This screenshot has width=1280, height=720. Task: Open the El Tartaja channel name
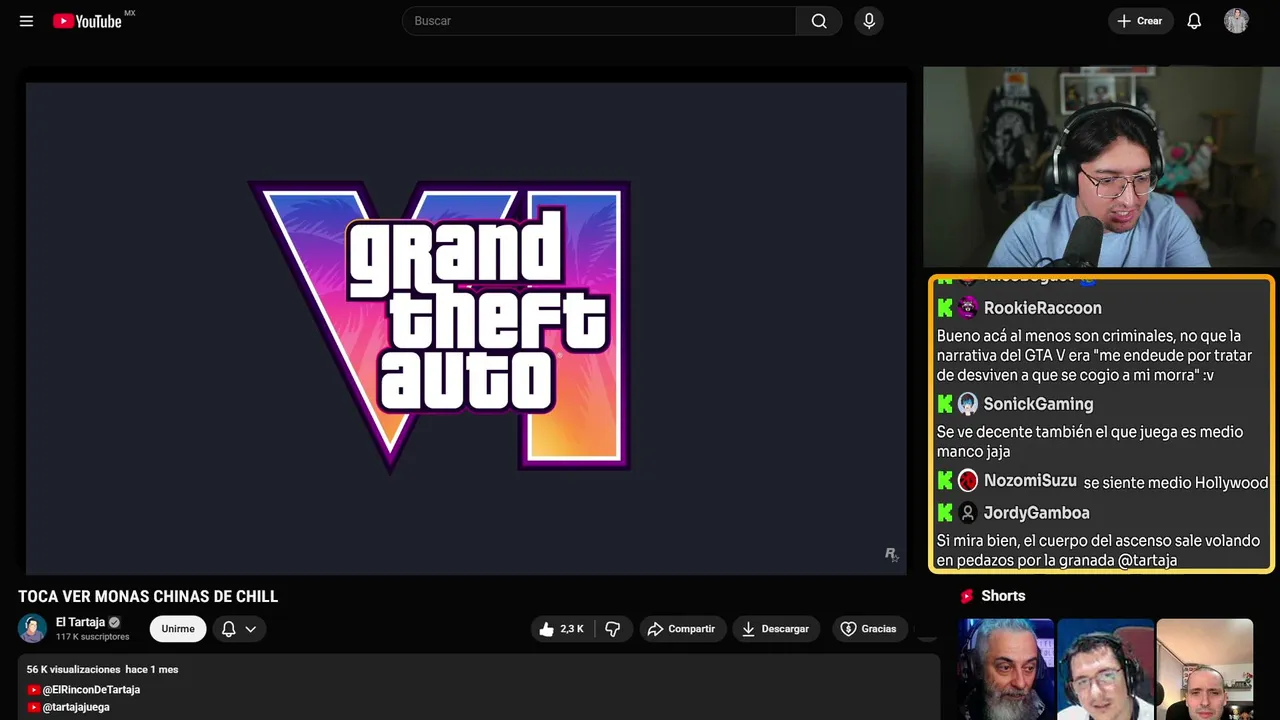tap(80, 622)
